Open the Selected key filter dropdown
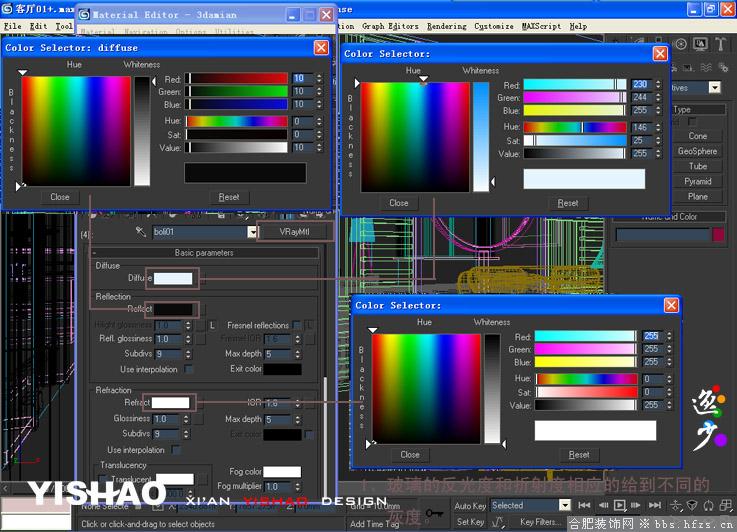This screenshot has width=737, height=532. pos(565,505)
